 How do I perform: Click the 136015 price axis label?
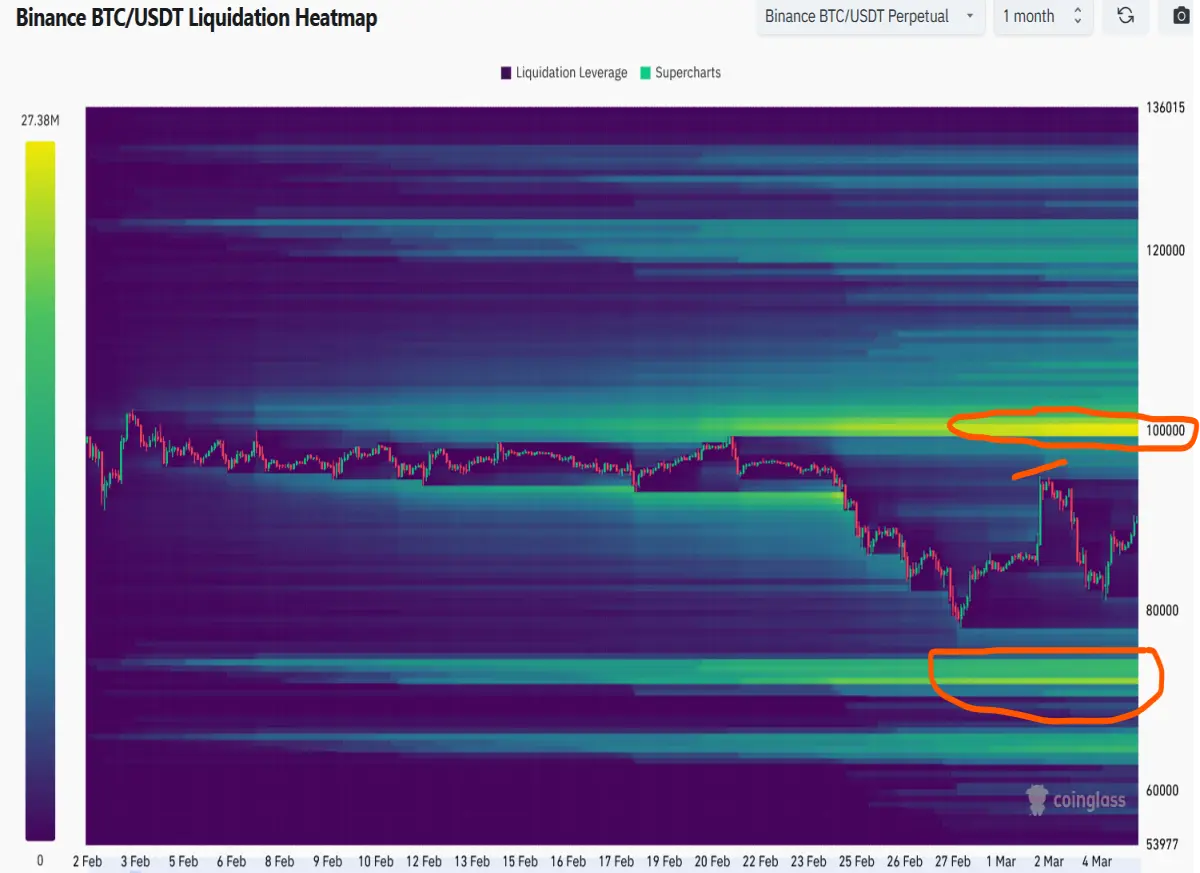[1165, 108]
